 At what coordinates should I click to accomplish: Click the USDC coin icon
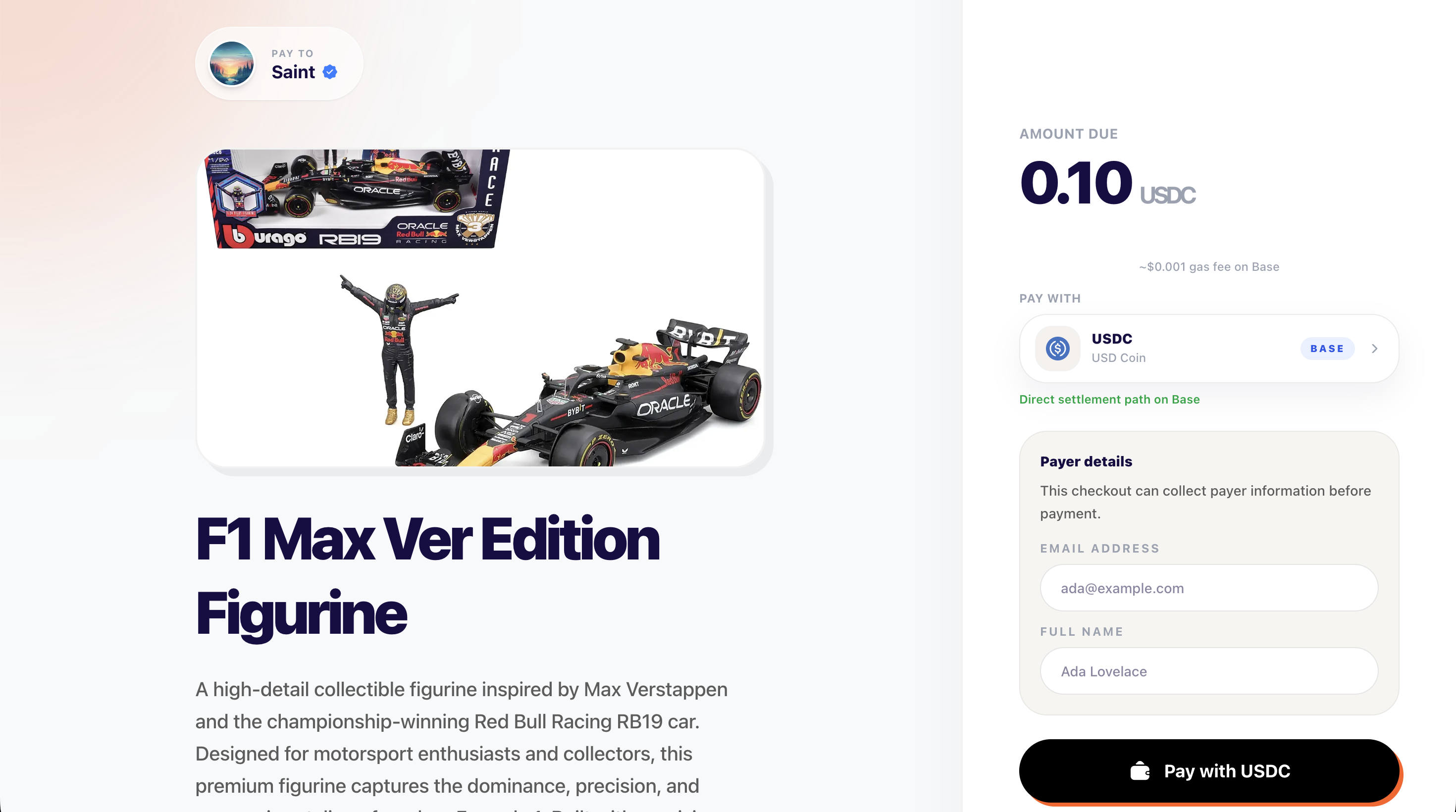1057,348
